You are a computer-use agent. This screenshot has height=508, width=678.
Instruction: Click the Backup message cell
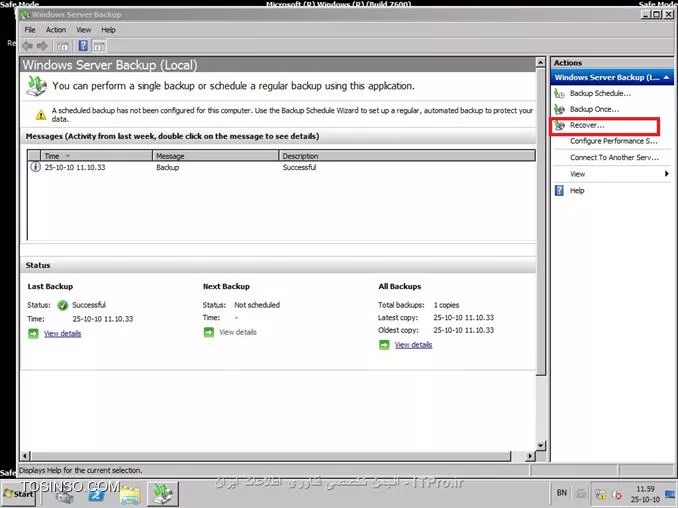tap(167, 167)
